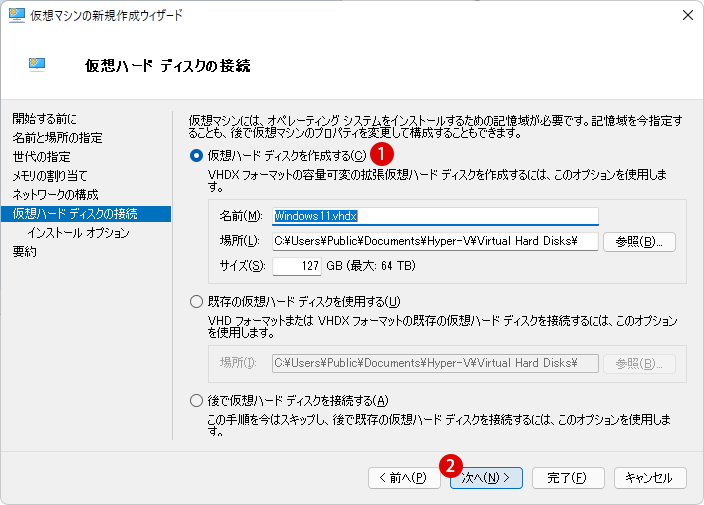Viewport: 704px width, 505px height.
Task: Open 参照(B) browse for new disk location
Action: coord(639,242)
